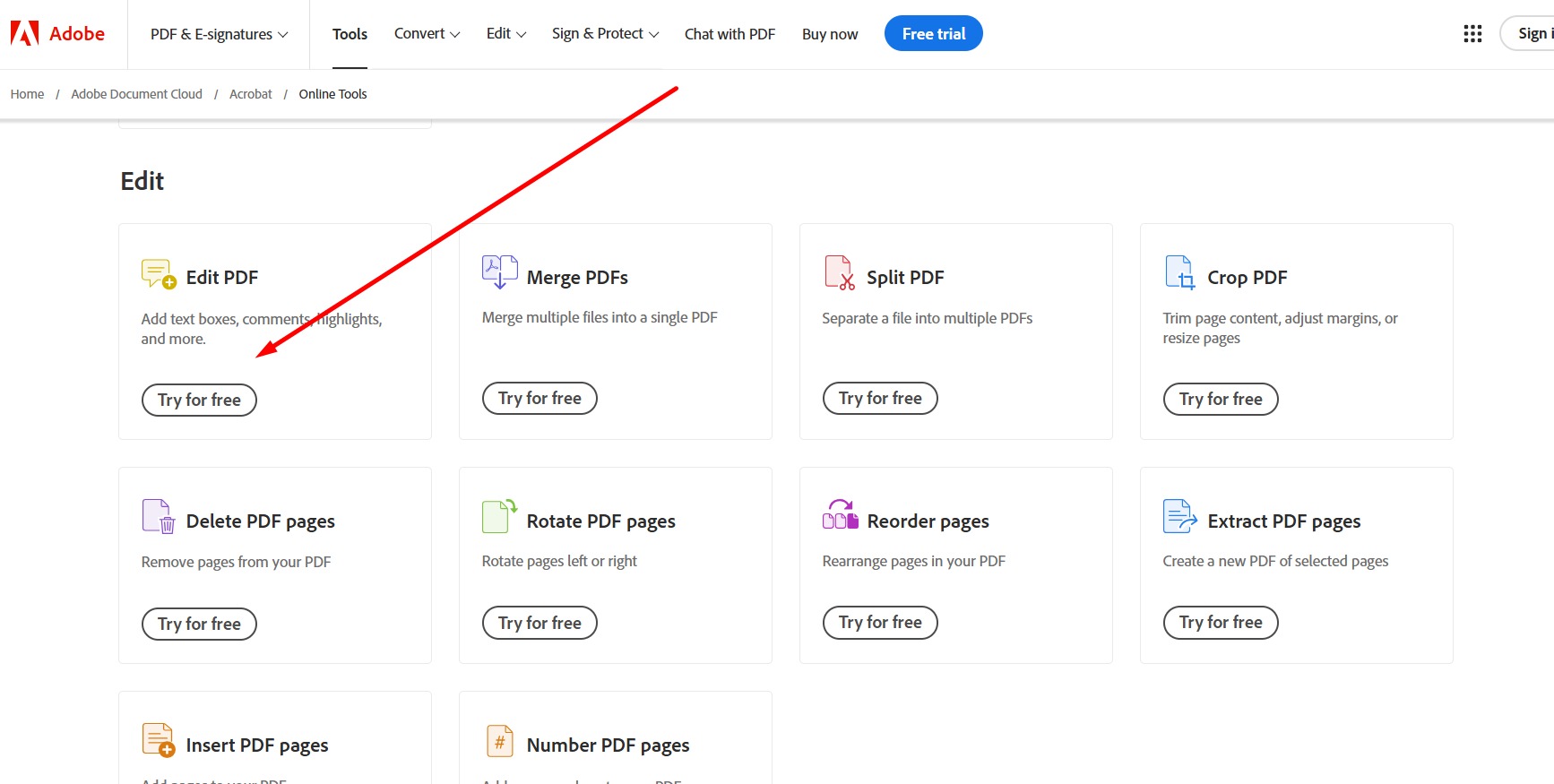
Task: Click 'Trim page content, adjust margins' description
Action: pos(1280,328)
